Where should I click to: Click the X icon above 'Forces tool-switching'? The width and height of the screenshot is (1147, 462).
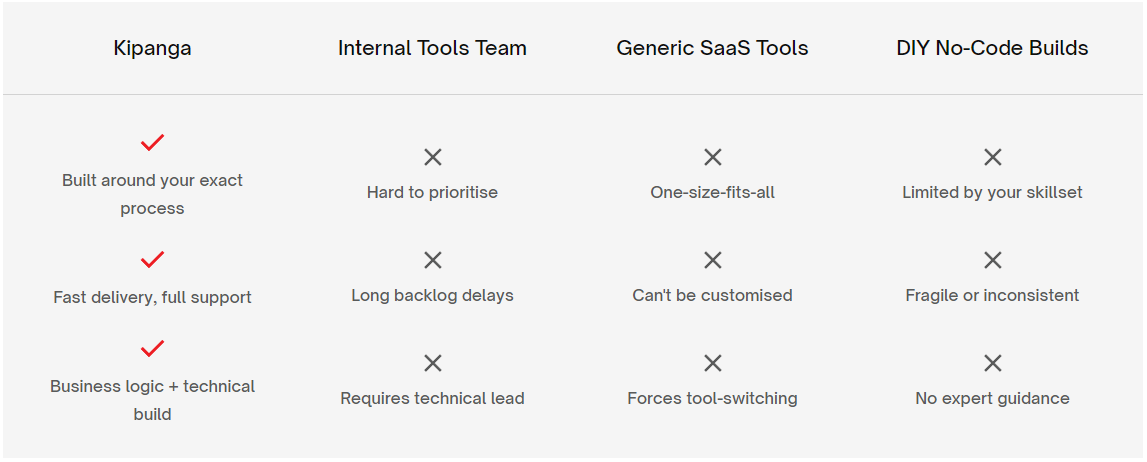click(712, 363)
